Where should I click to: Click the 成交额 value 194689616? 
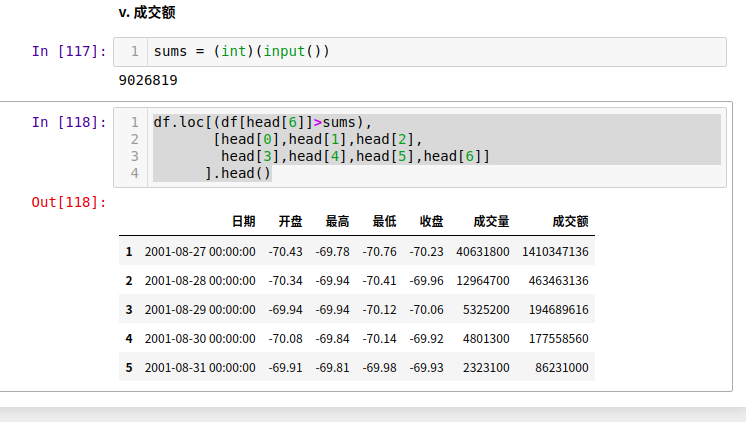pos(559,310)
